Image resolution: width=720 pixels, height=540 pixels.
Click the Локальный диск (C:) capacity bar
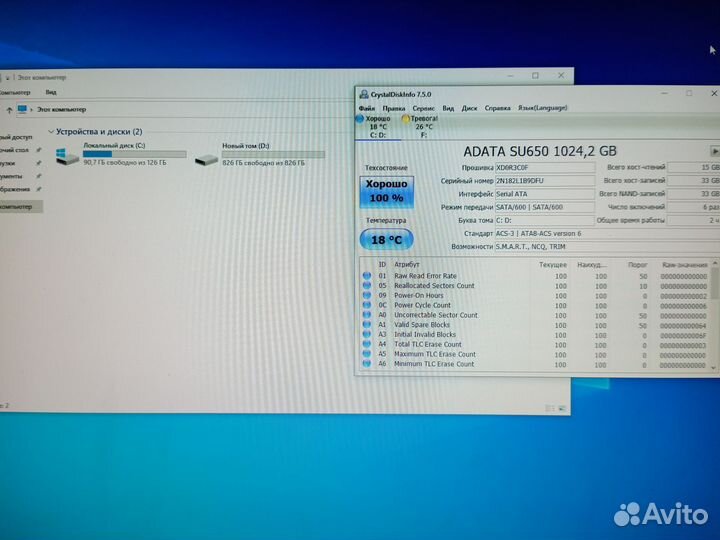(135, 154)
